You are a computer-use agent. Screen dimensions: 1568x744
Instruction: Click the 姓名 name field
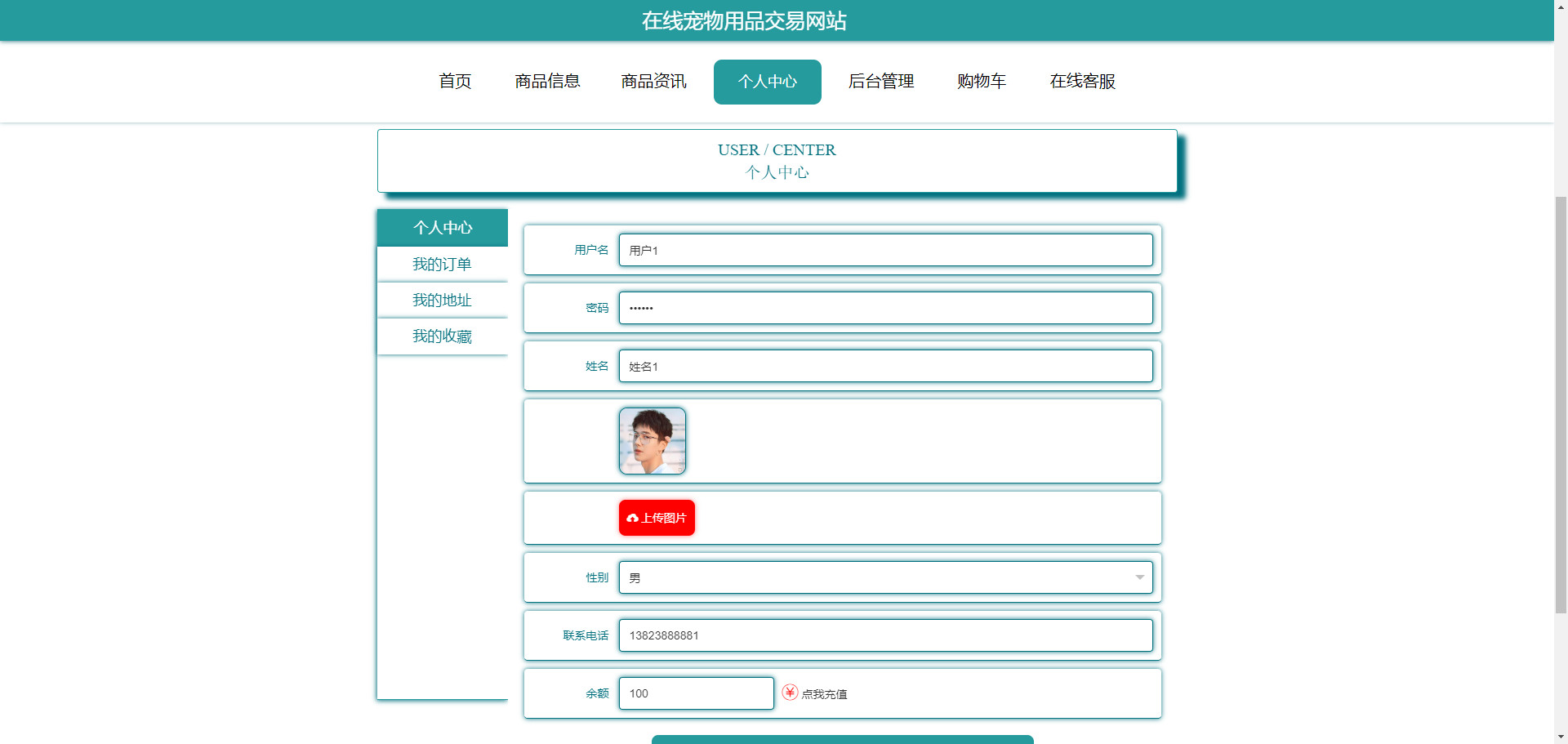(x=886, y=366)
